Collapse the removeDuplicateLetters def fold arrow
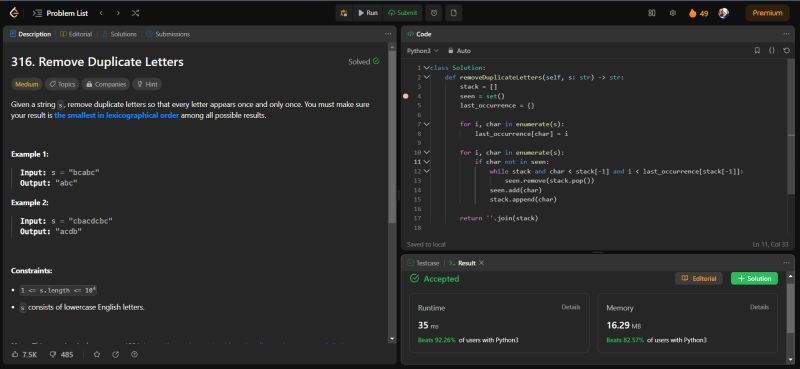 coord(426,77)
